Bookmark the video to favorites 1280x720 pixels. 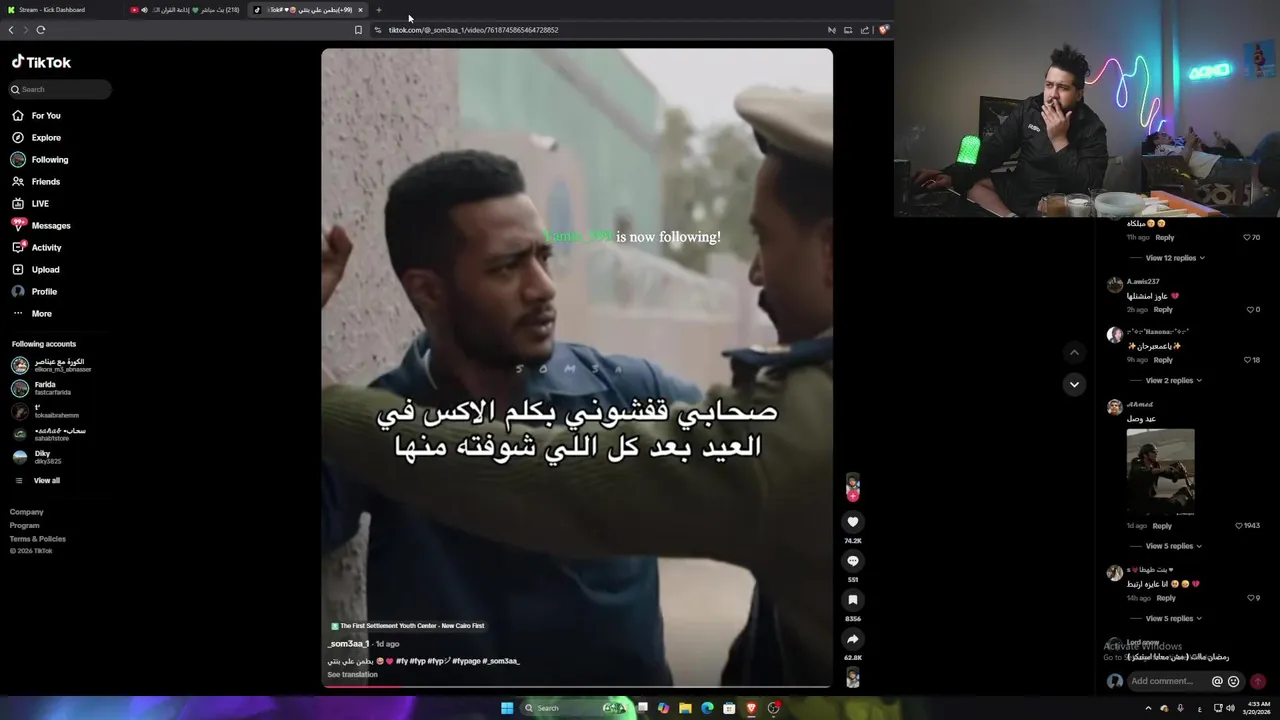click(x=853, y=600)
